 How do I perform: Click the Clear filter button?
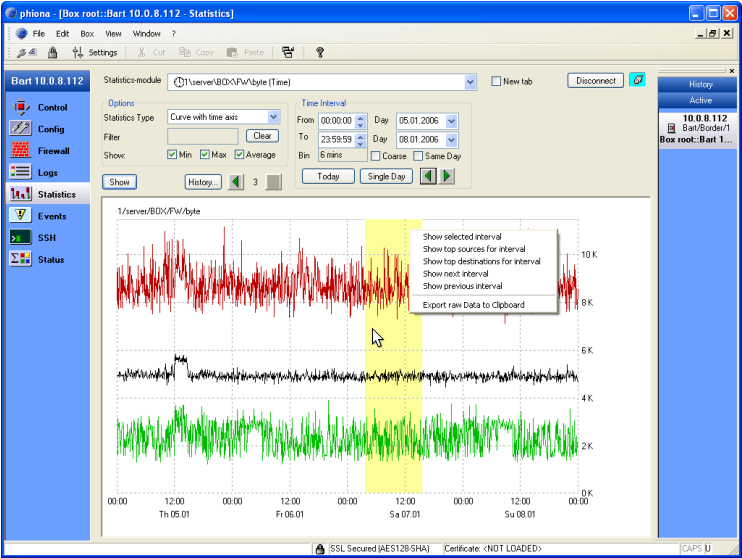262,136
